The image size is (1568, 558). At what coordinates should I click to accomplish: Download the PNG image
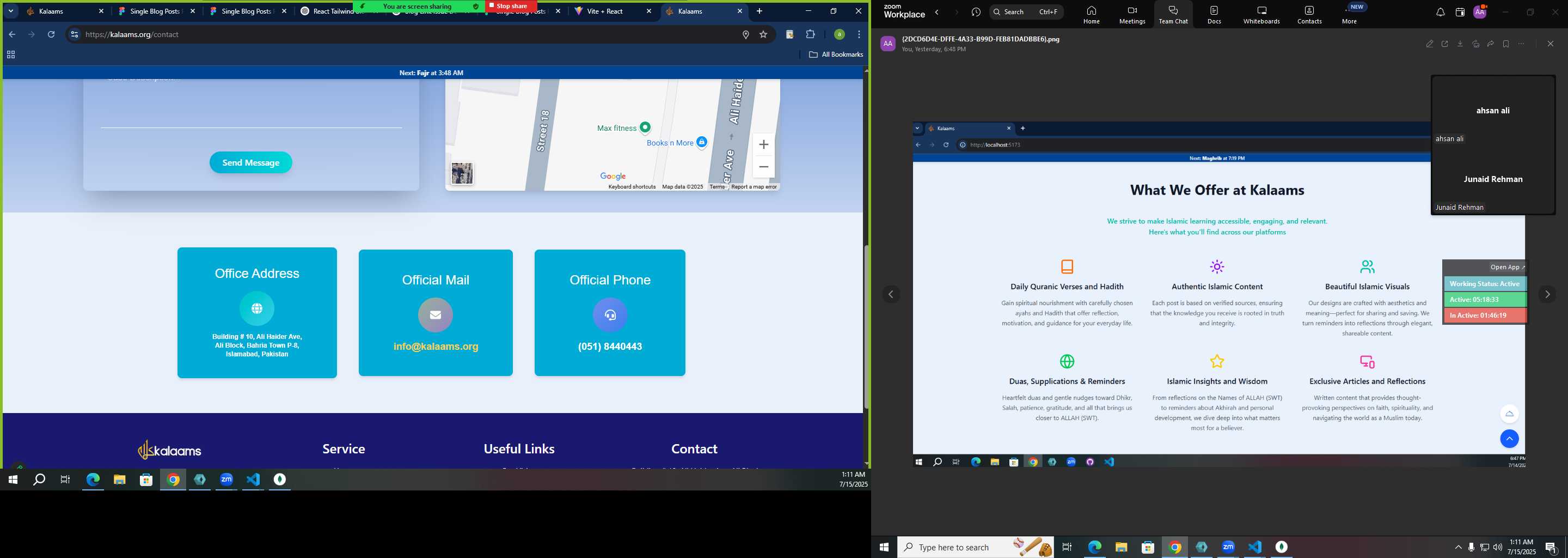tap(1460, 44)
